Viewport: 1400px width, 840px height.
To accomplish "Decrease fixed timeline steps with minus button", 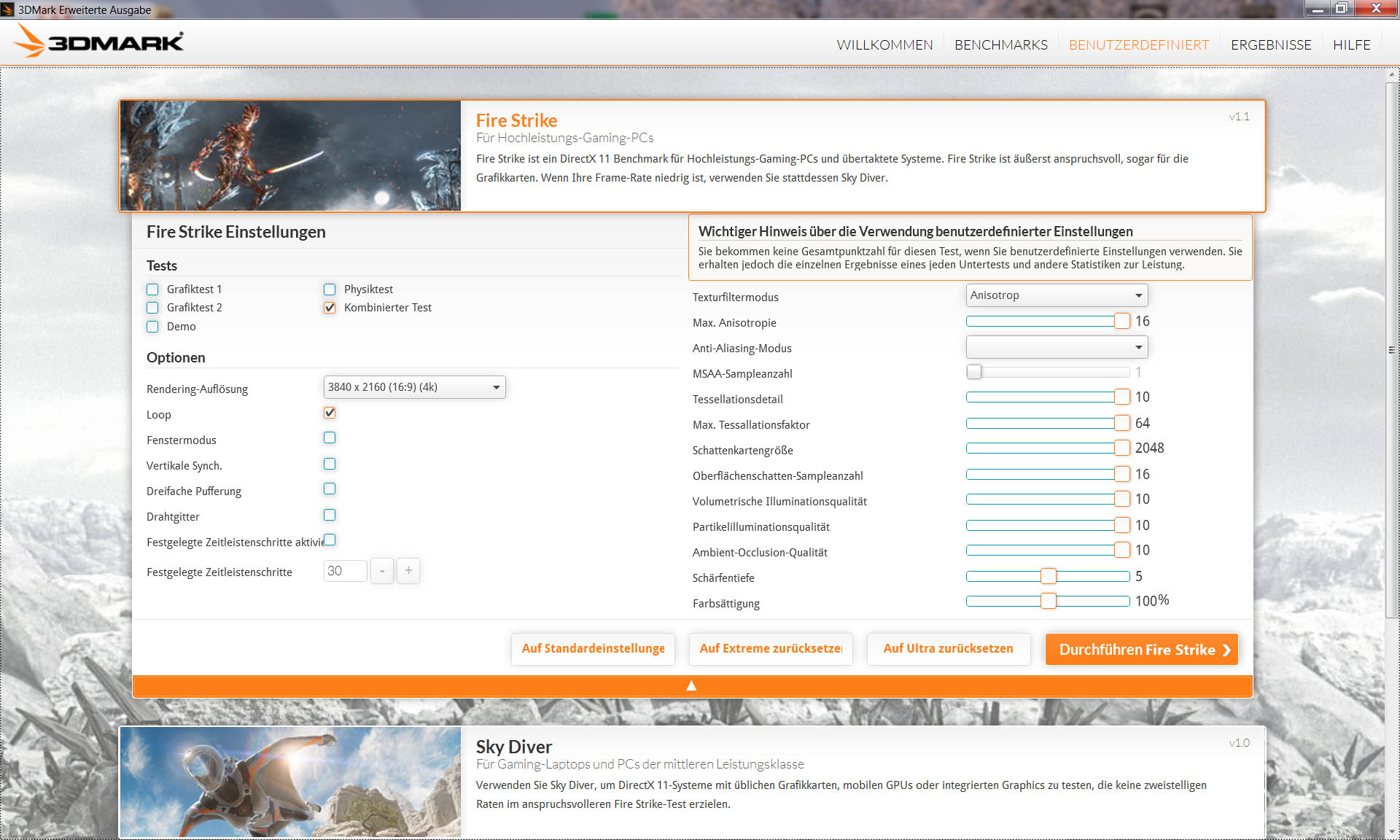I will click(x=382, y=571).
